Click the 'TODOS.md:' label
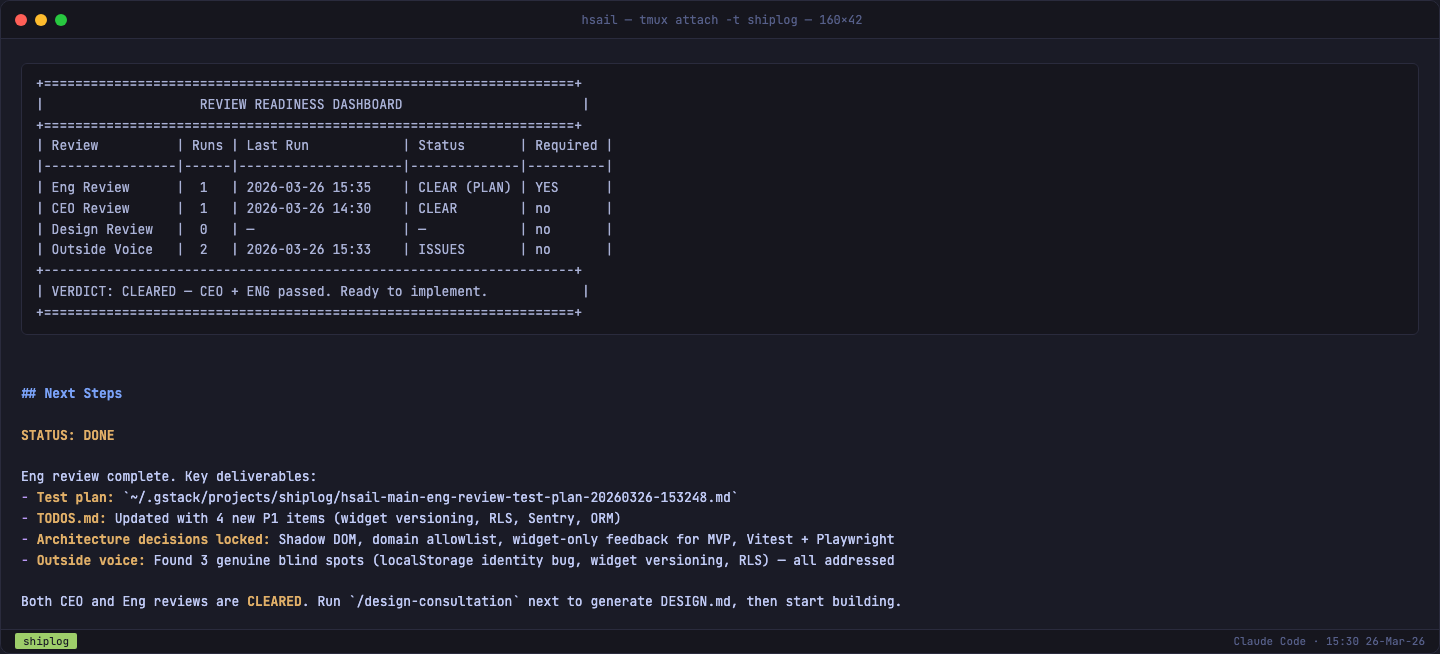Image resolution: width=1440 pixels, height=654 pixels. (72, 519)
